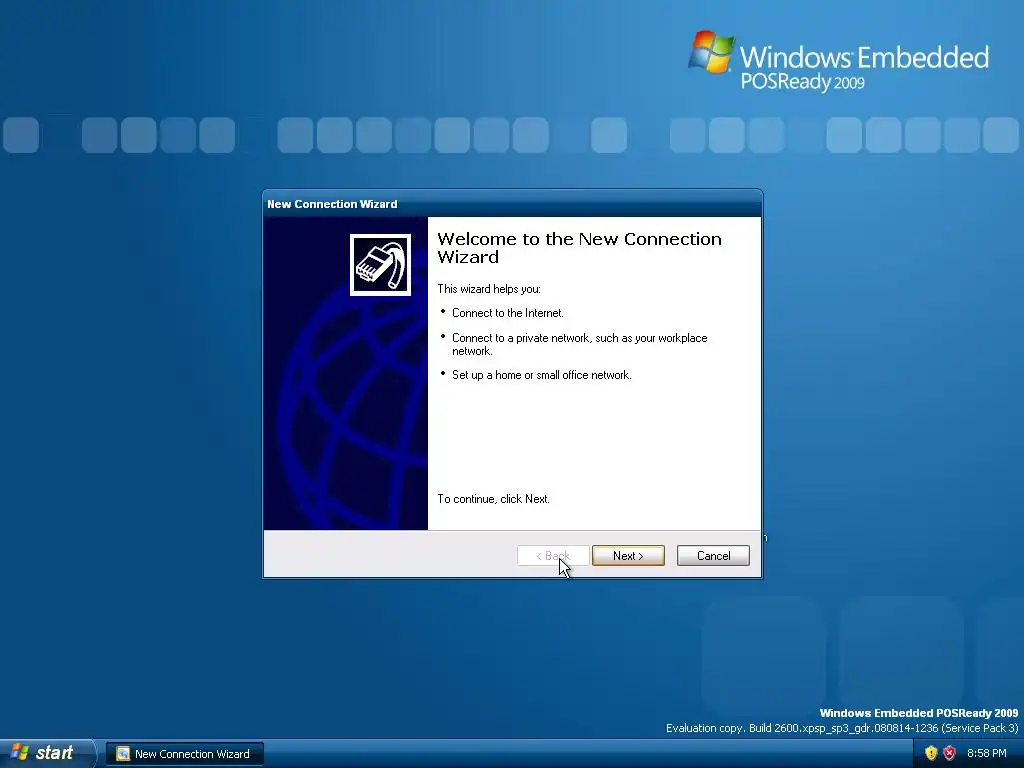The image size is (1024, 768).
Task: Click the New Connection Wizard title bar
Action: click(x=512, y=204)
